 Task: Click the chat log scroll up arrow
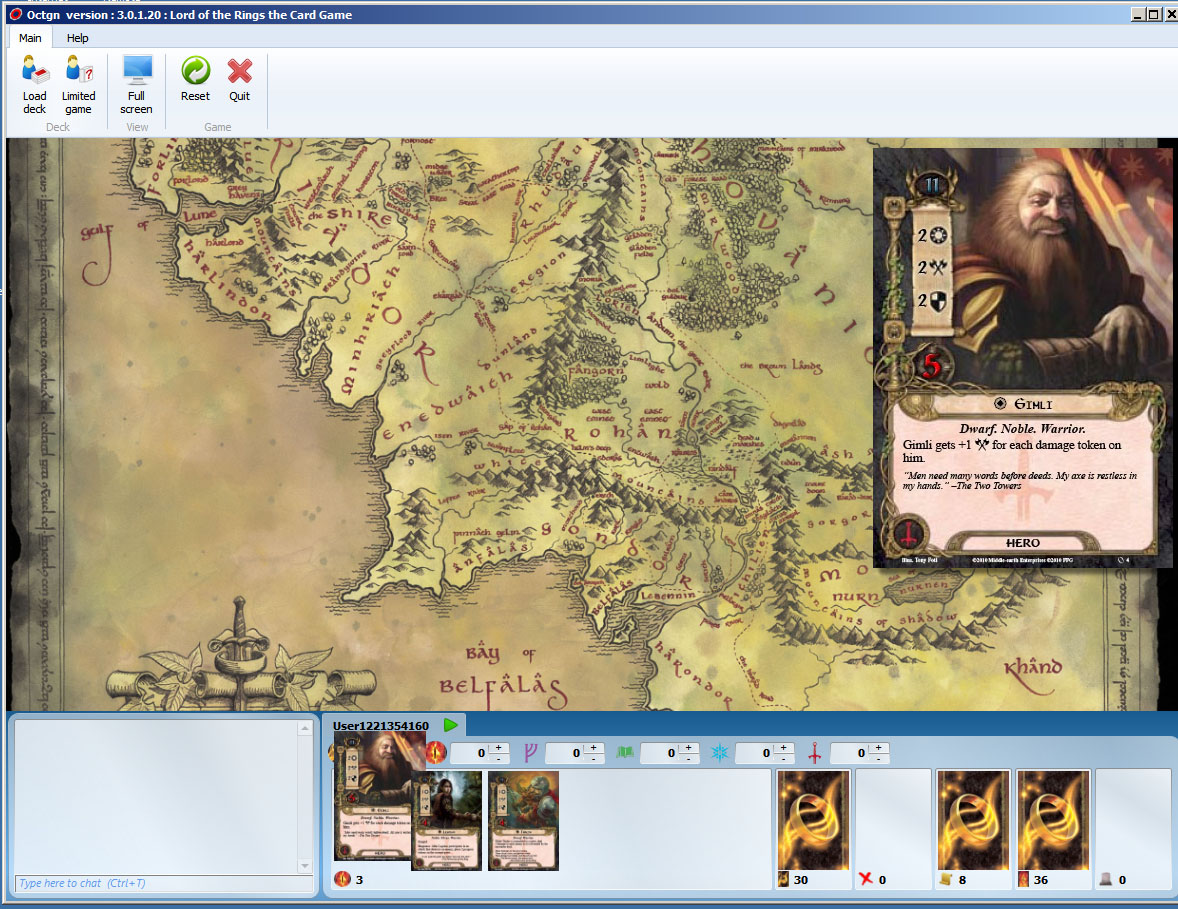pyautogui.click(x=305, y=728)
